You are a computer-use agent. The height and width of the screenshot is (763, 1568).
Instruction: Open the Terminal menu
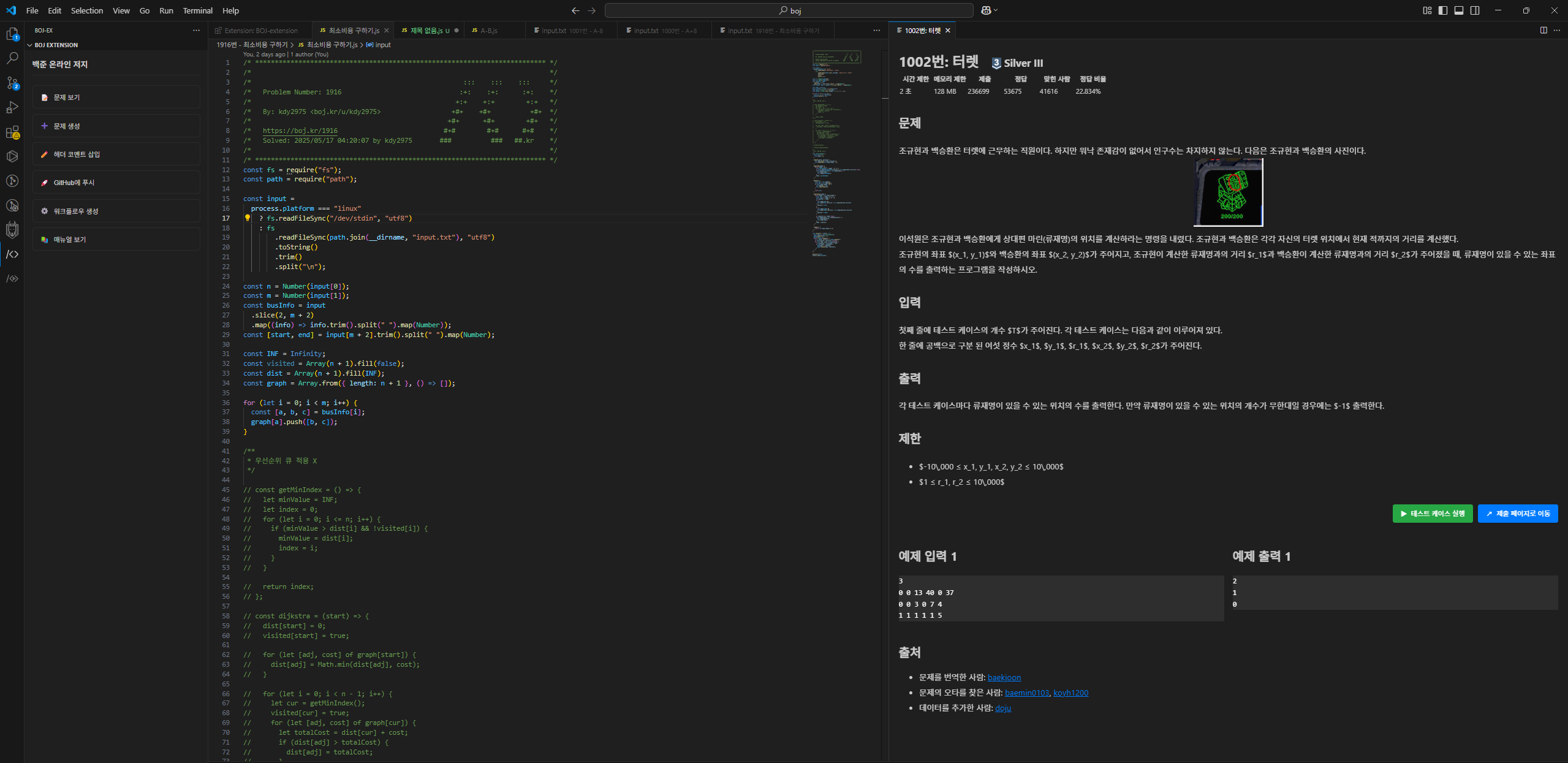tap(197, 10)
